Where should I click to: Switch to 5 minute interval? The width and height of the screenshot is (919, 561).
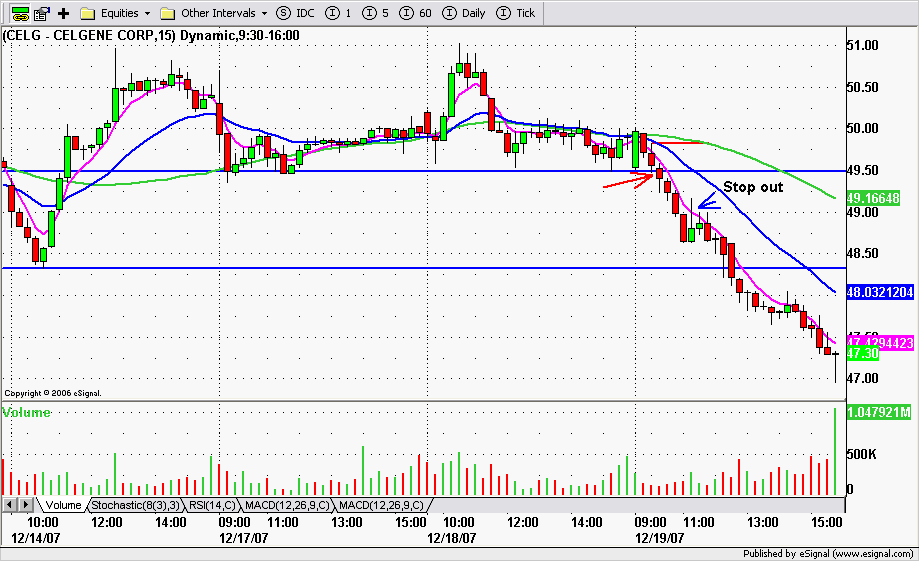(x=375, y=13)
